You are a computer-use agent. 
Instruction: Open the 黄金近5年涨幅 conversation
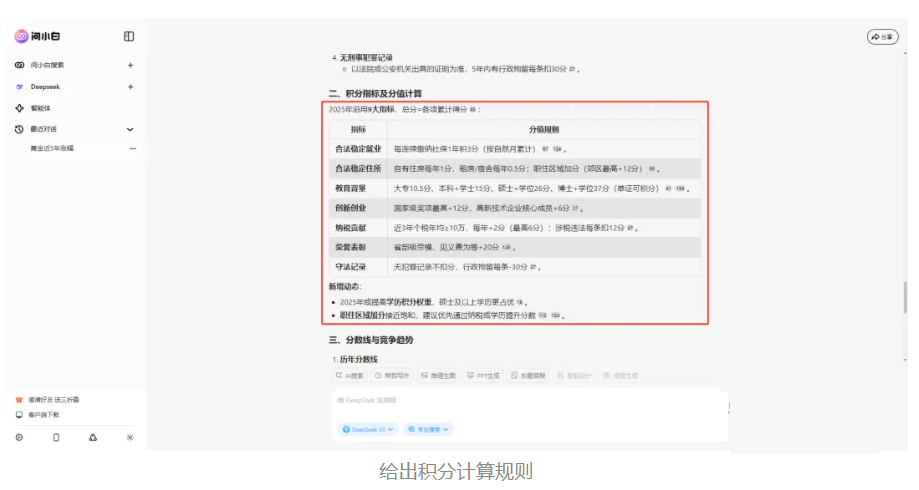tap(53, 149)
